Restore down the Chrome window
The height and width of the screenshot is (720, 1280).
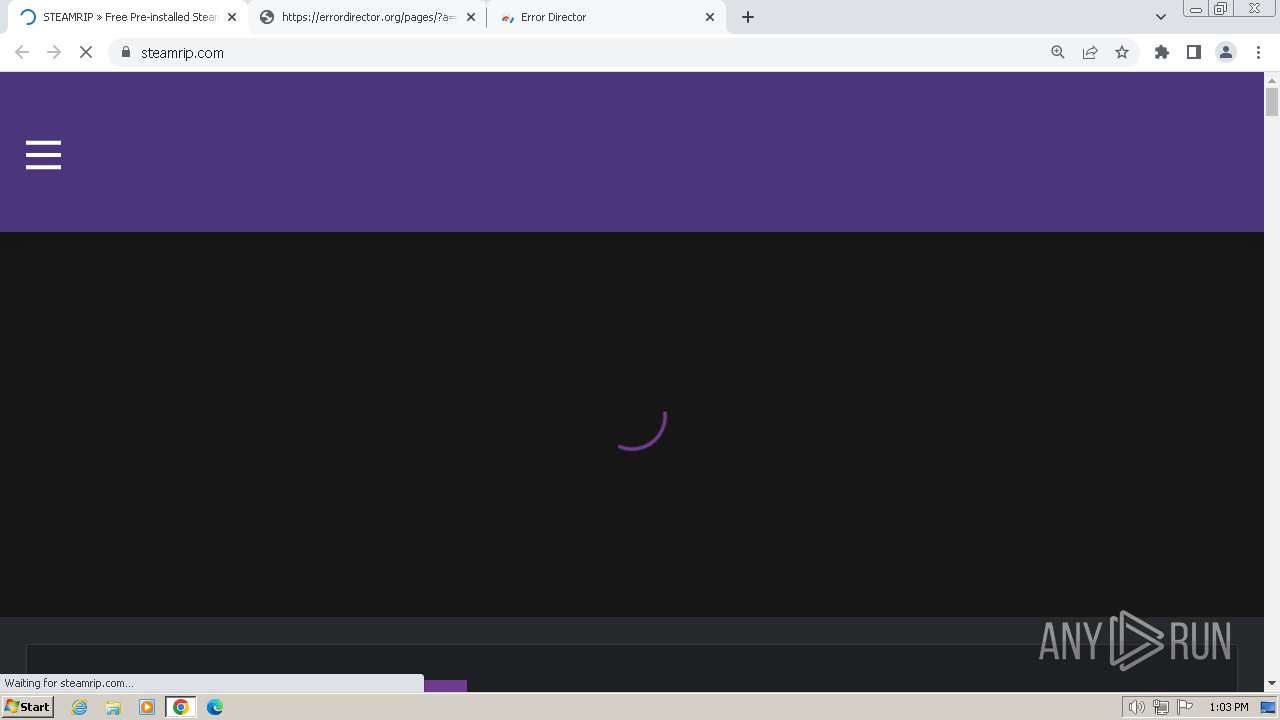[x=1221, y=8]
